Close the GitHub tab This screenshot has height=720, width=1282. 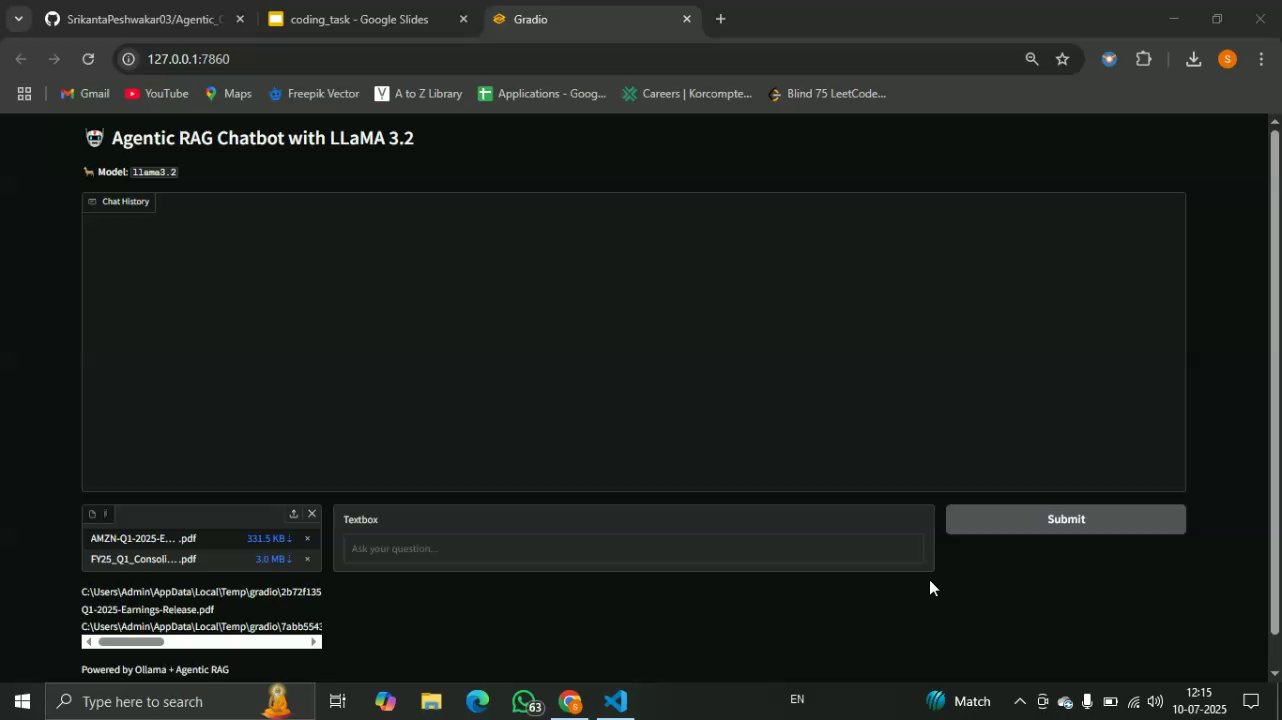[240, 19]
